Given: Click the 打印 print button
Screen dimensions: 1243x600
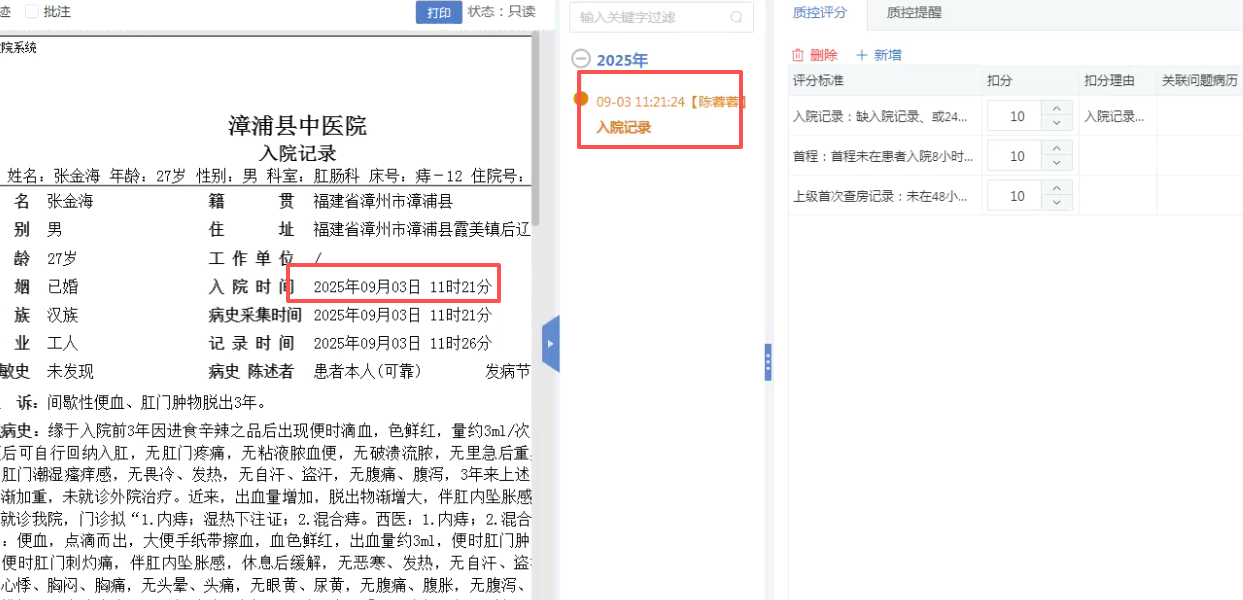Looking at the screenshot, I should pyautogui.click(x=439, y=12).
